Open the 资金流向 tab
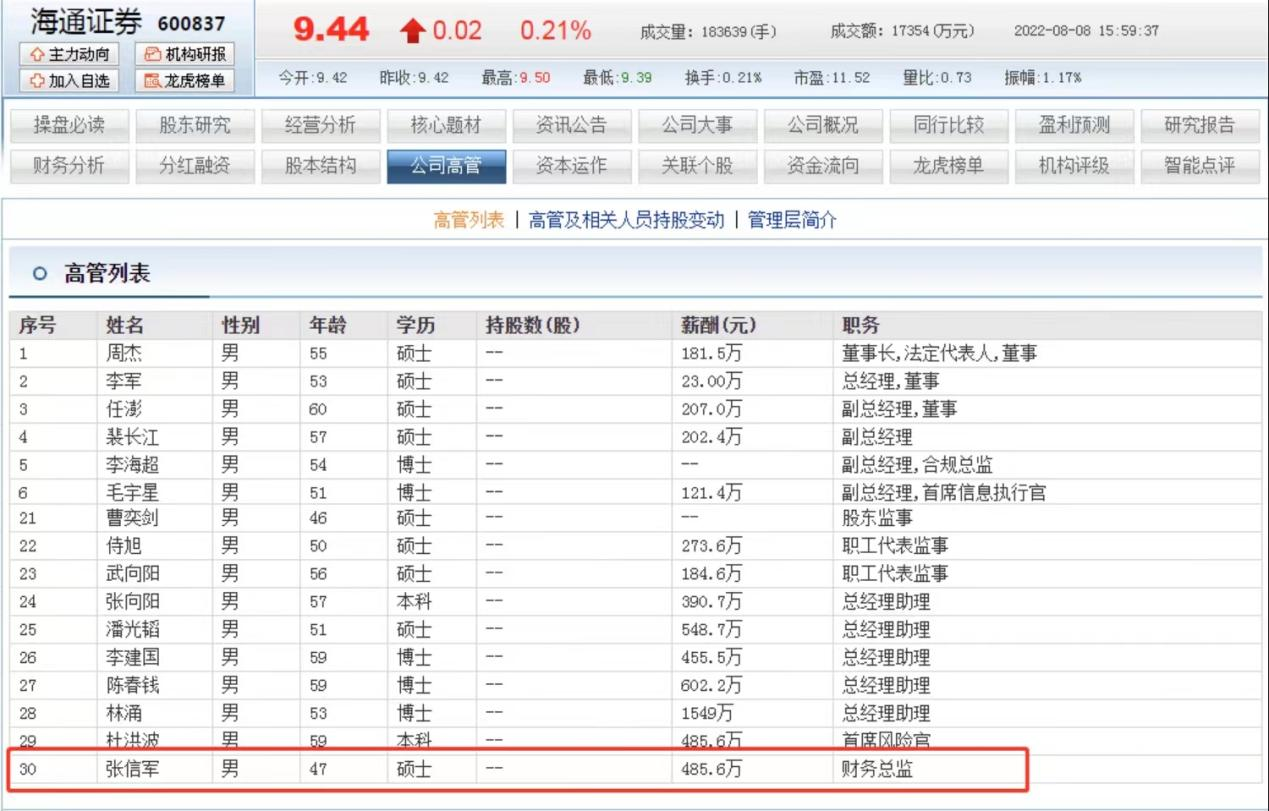Viewport: 1269px width, 811px height. 823,166
